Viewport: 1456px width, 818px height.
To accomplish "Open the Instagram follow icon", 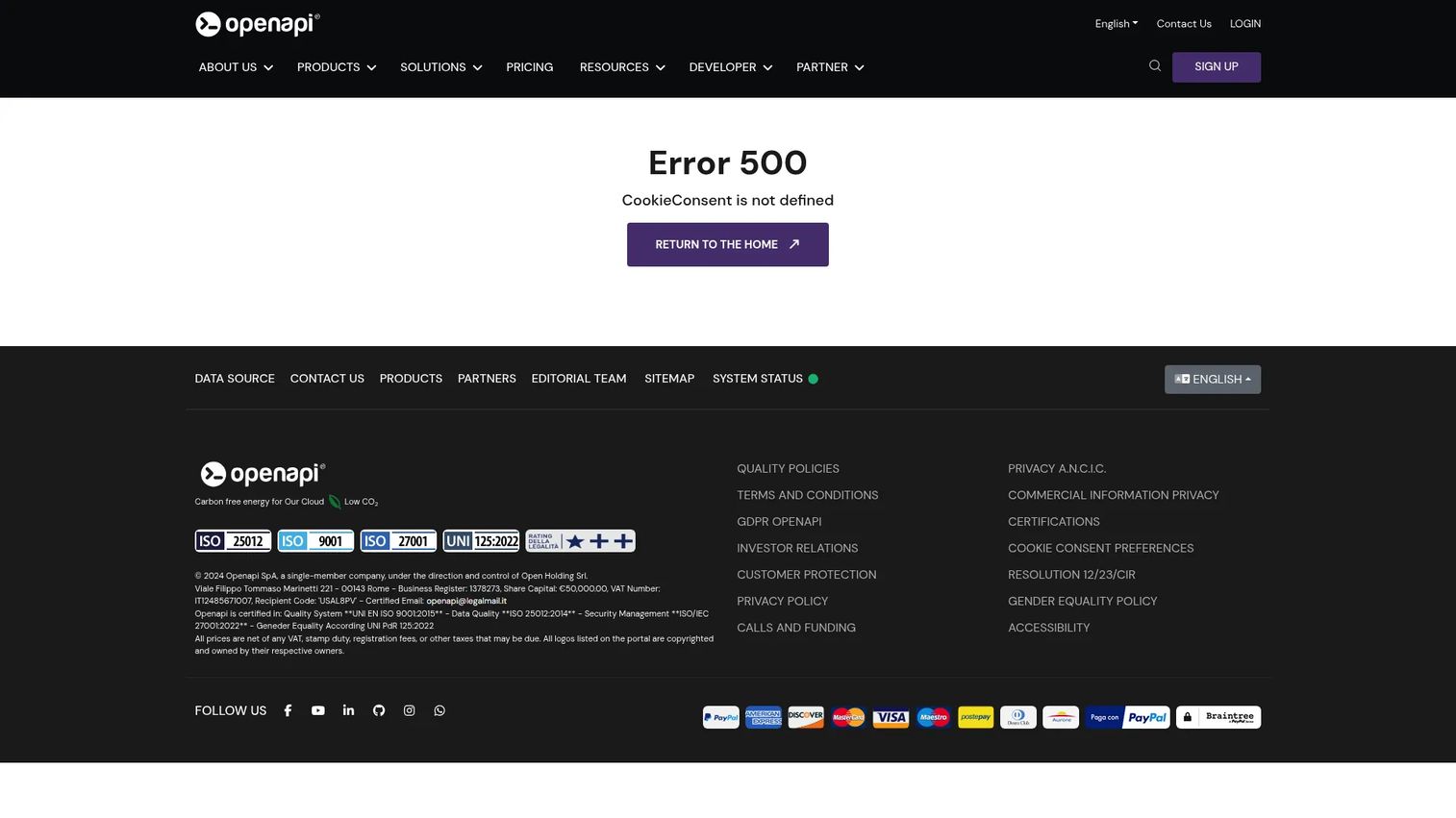I will (409, 710).
